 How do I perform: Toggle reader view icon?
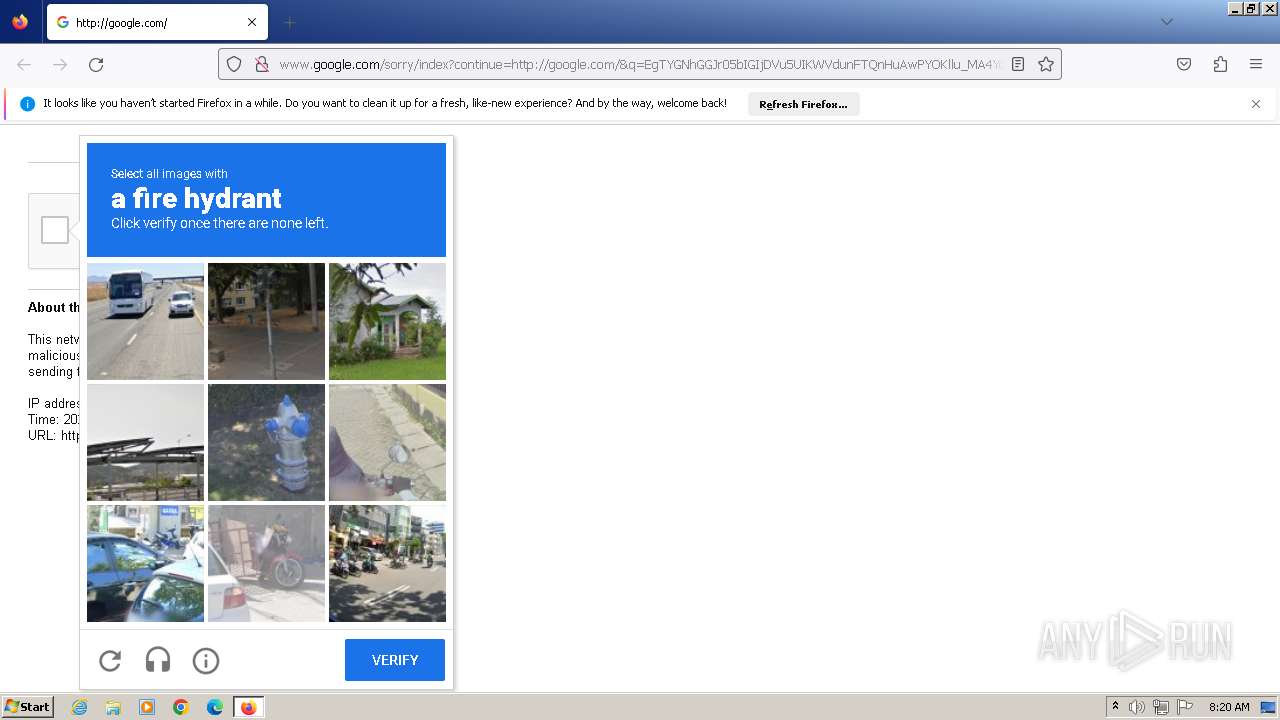[1018, 64]
